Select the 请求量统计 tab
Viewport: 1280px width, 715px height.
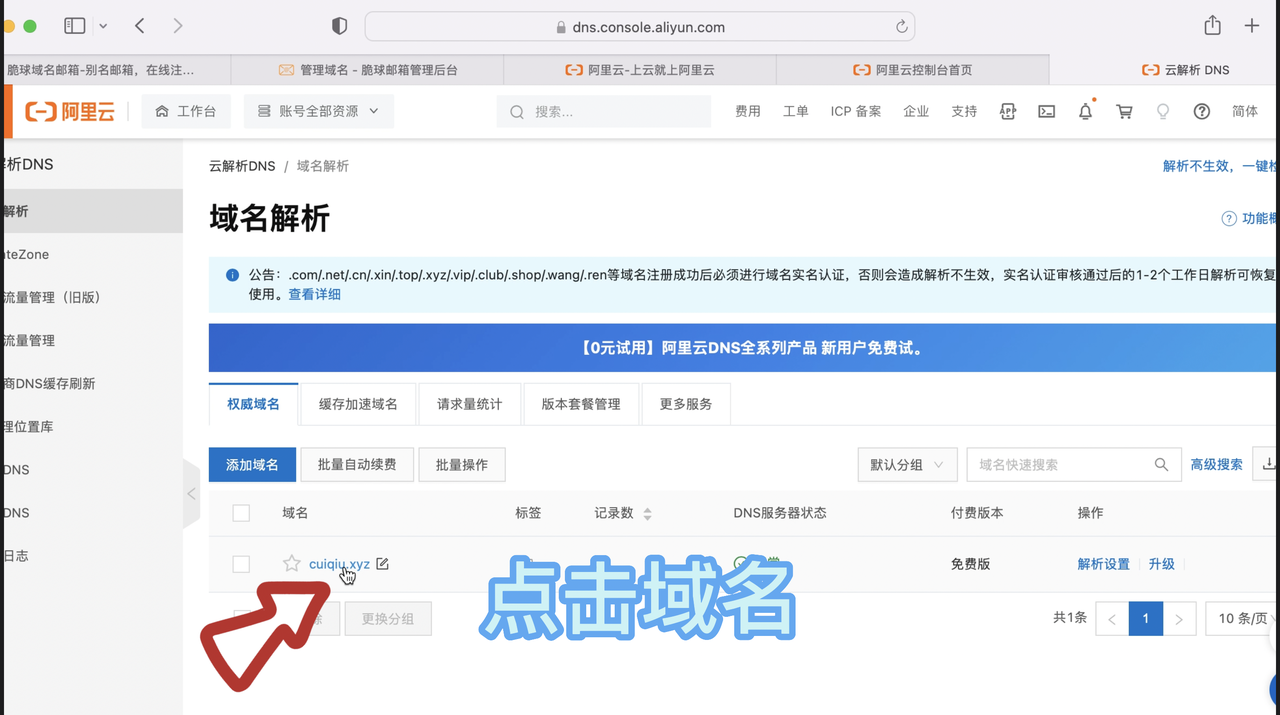click(469, 404)
